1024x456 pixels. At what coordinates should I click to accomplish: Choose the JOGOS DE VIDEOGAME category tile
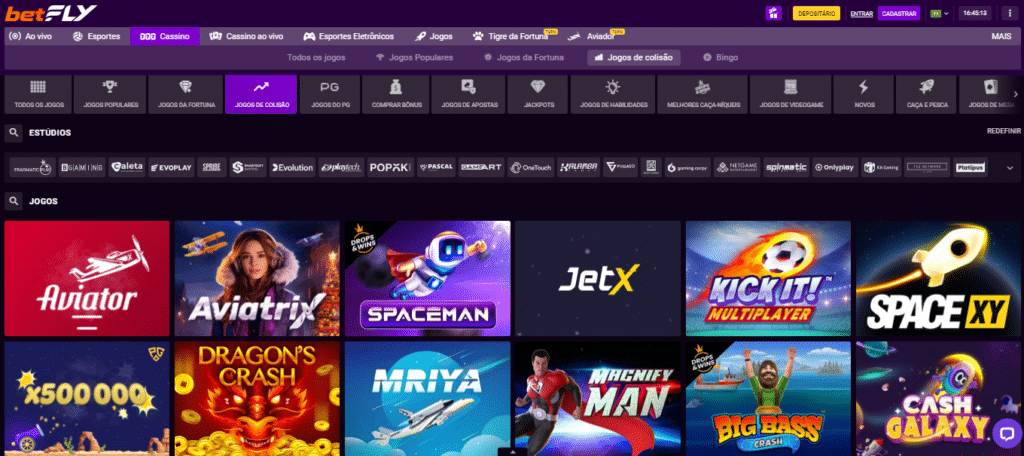pyautogui.click(x=790, y=94)
